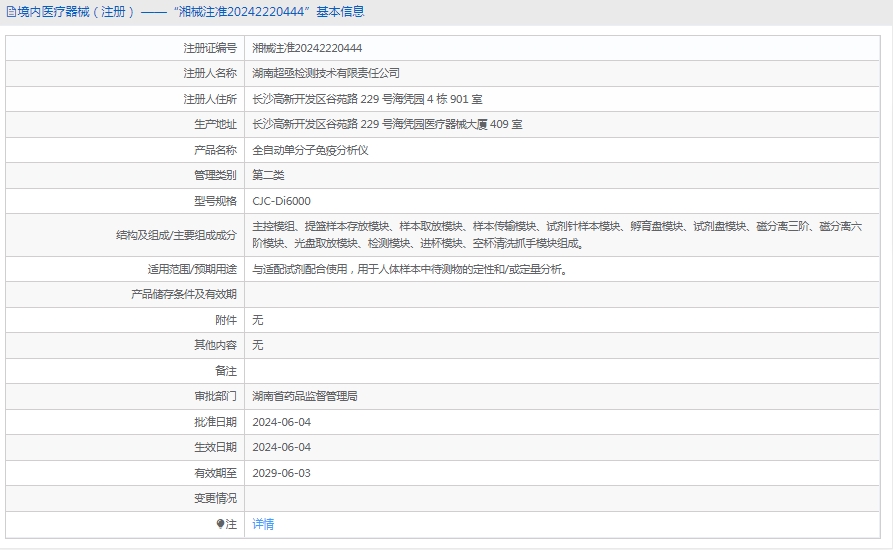Click the 变更情况 row label
893x550 pixels.
pyautogui.click(x=215, y=498)
